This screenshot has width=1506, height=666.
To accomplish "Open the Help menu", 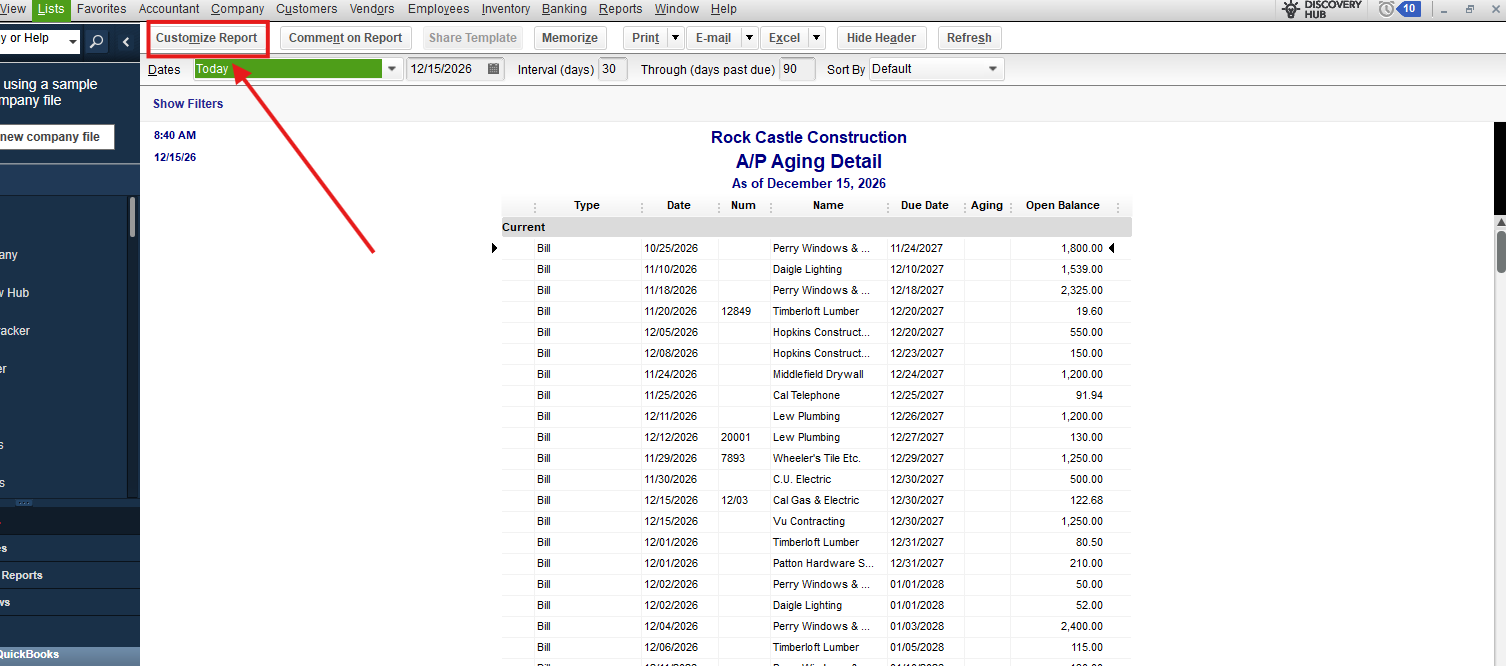I will click(723, 9).
